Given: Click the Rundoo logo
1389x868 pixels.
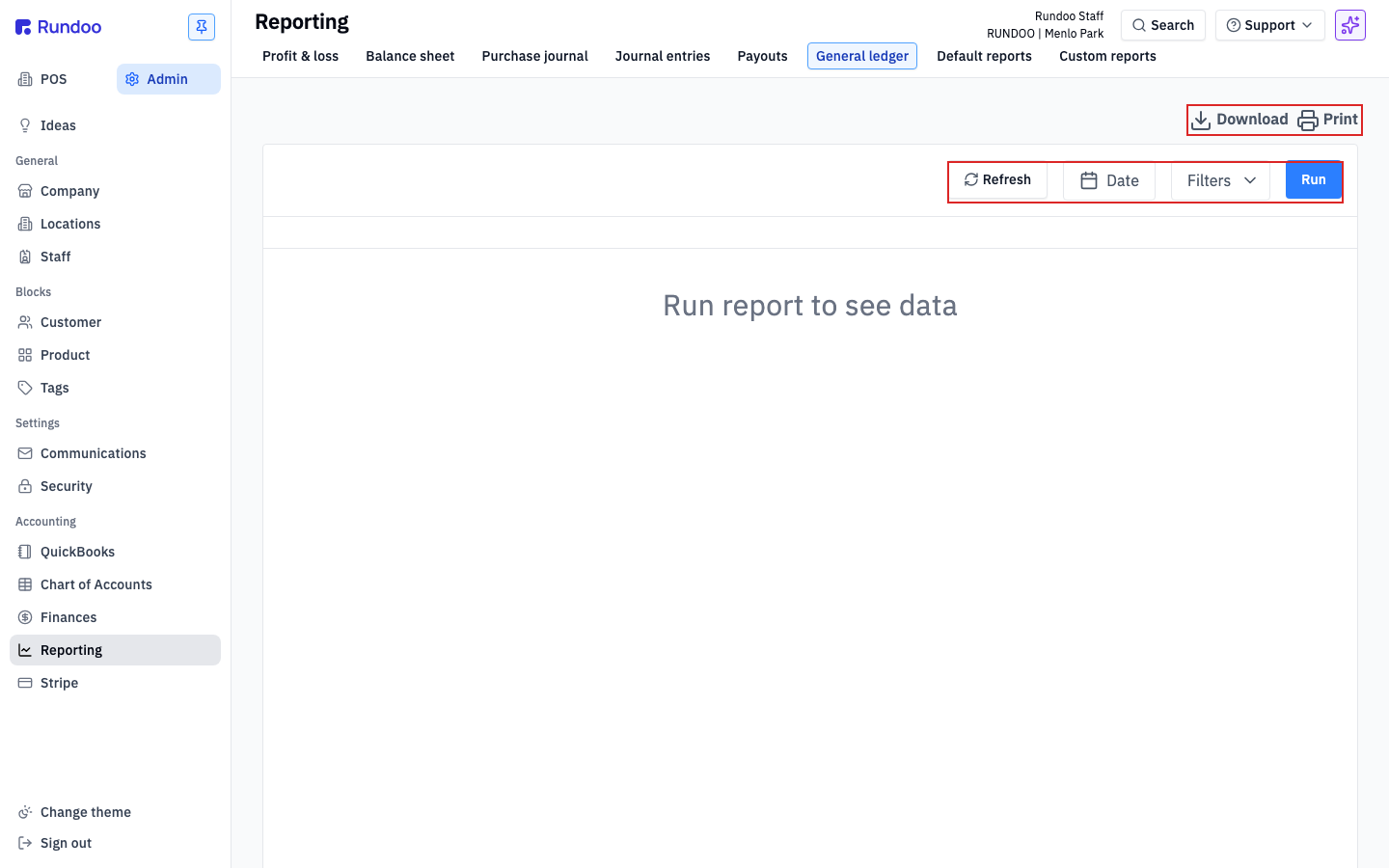Looking at the screenshot, I should click(58, 27).
